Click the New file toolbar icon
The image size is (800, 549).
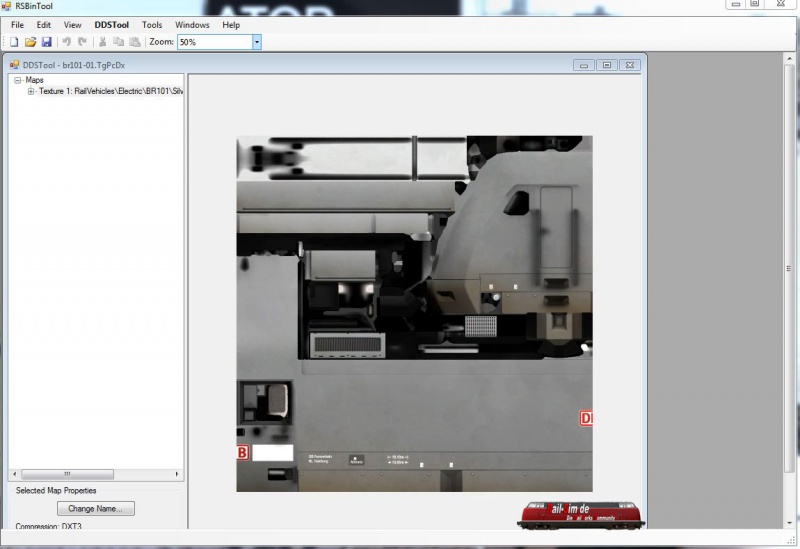coord(14,42)
